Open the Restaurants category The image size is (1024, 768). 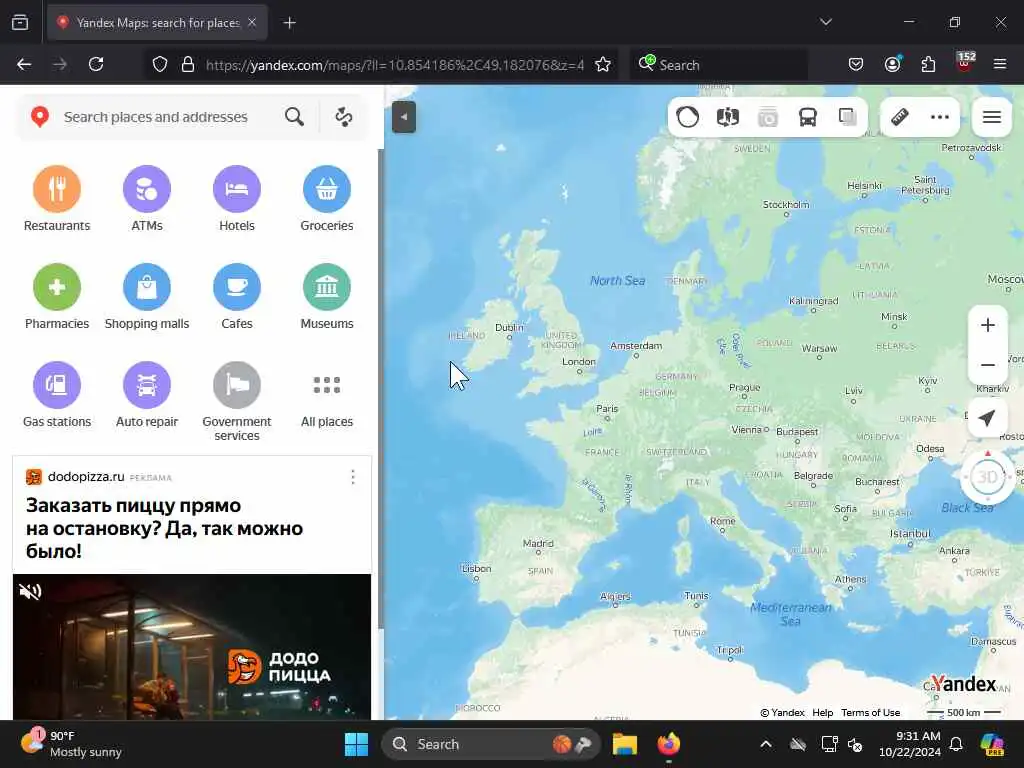click(57, 199)
